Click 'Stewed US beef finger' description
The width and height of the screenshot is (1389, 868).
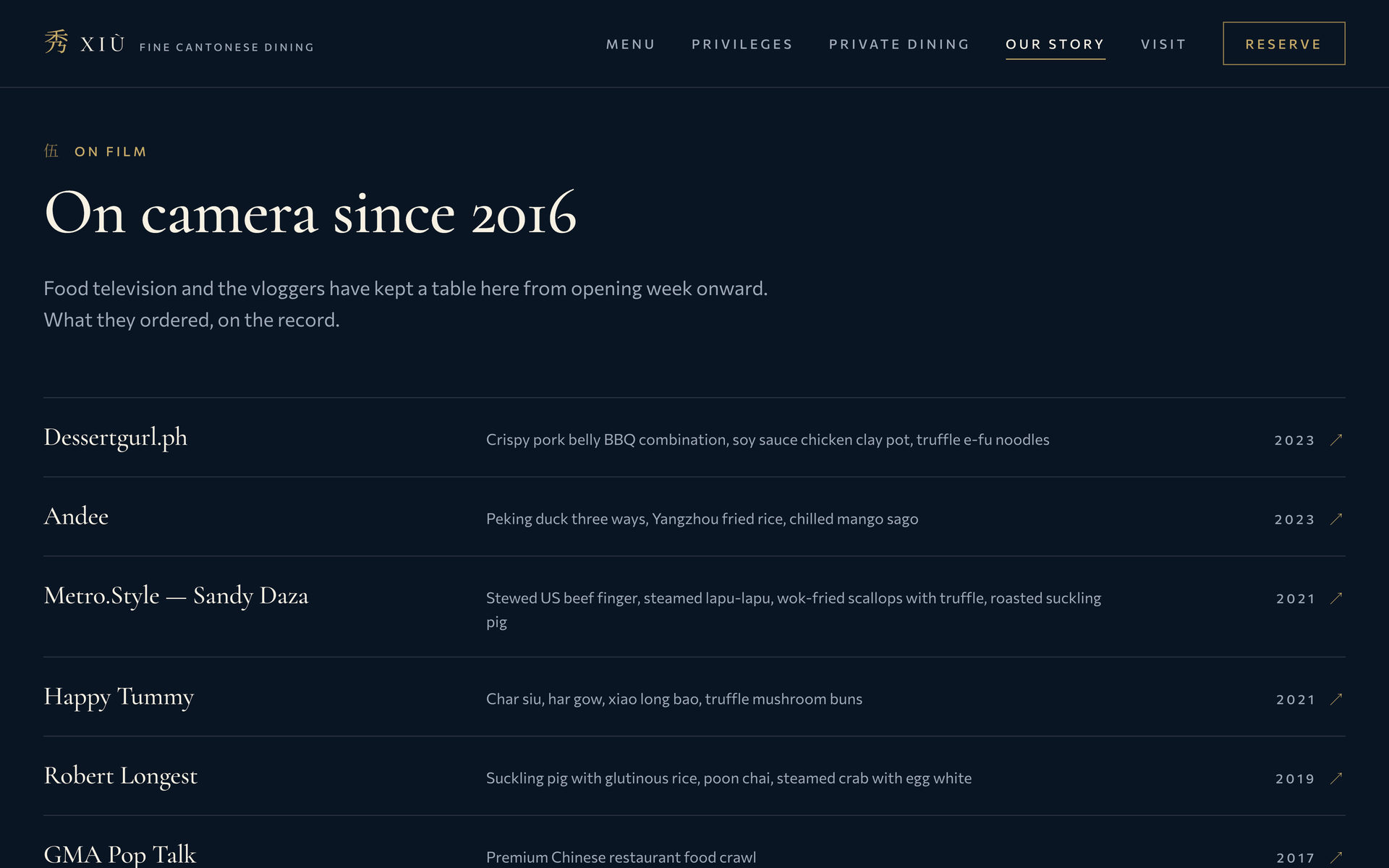point(794,610)
